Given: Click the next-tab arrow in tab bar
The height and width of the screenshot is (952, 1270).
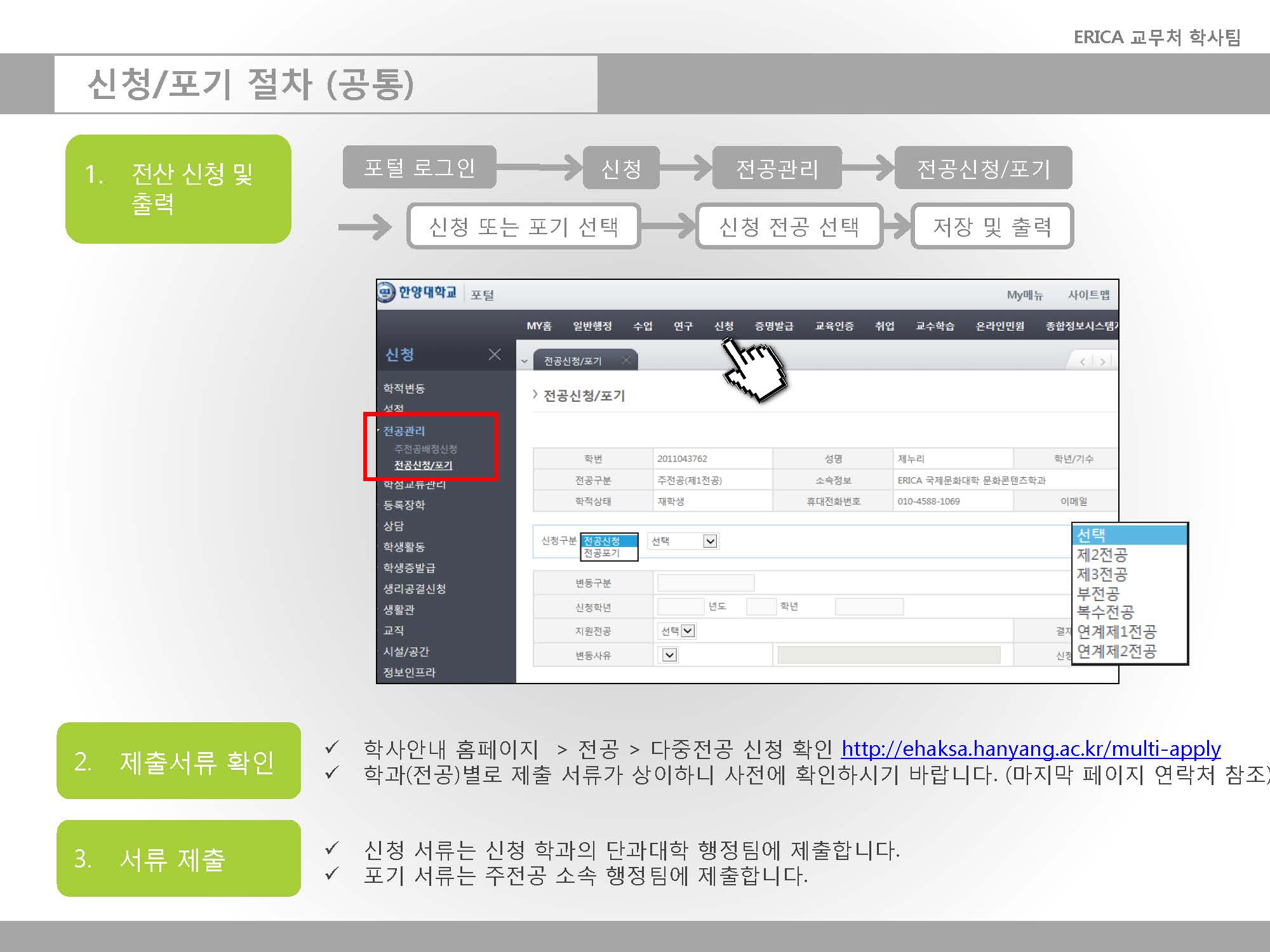Looking at the screenshot, I should point(1102,361).
